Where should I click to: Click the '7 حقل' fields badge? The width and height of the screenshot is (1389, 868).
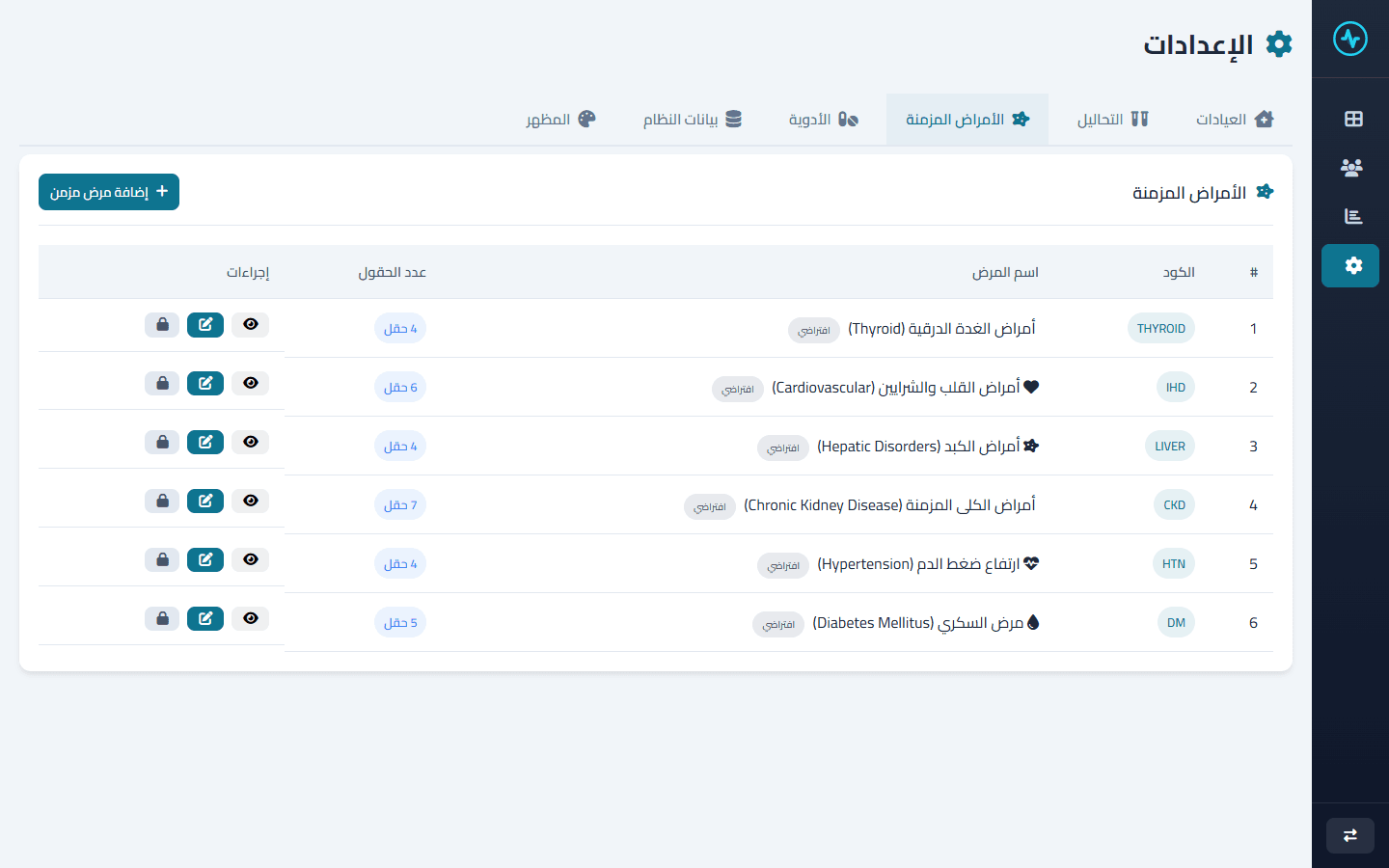pos(400,505)
